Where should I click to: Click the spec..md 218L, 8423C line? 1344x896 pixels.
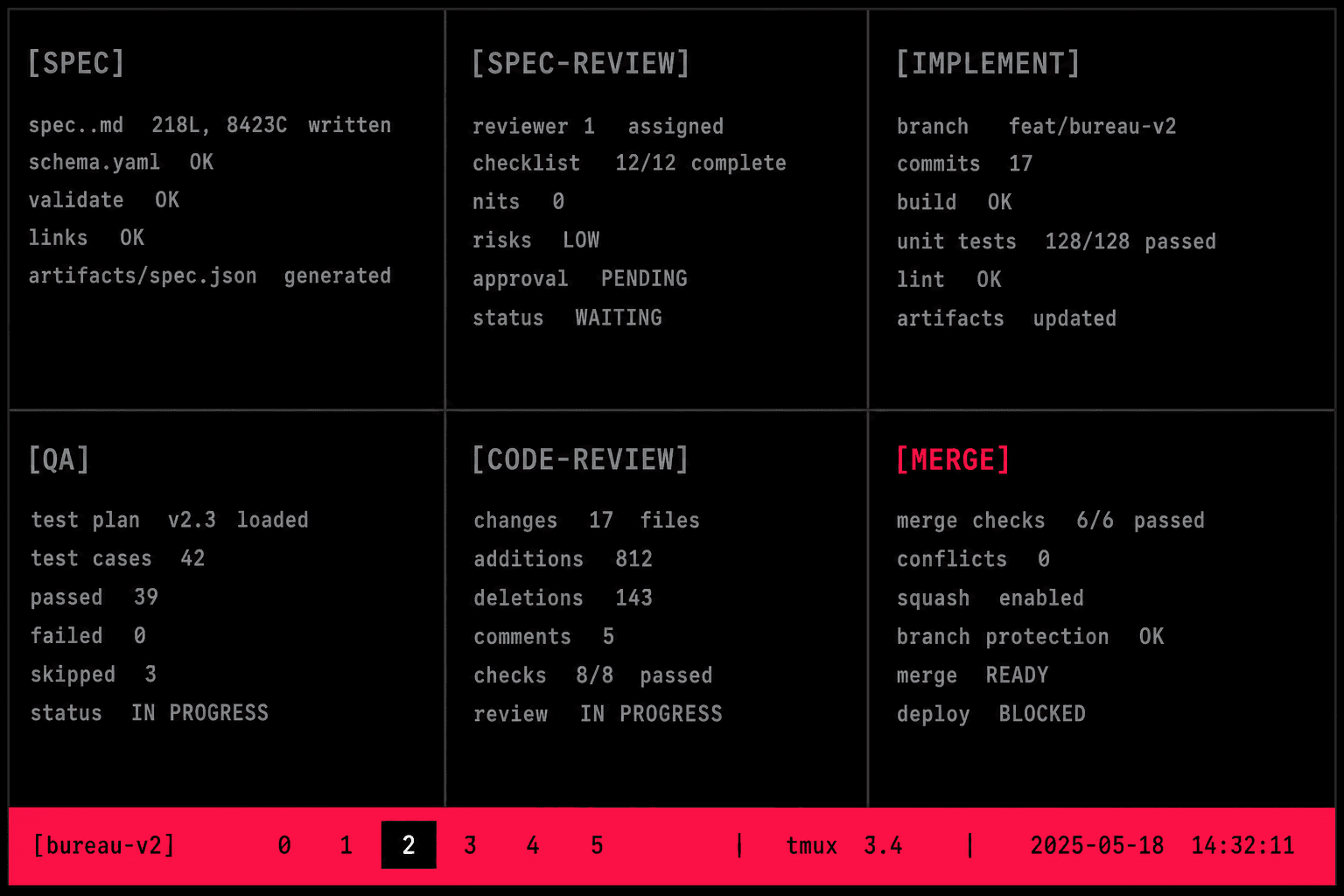click(210, 125)
